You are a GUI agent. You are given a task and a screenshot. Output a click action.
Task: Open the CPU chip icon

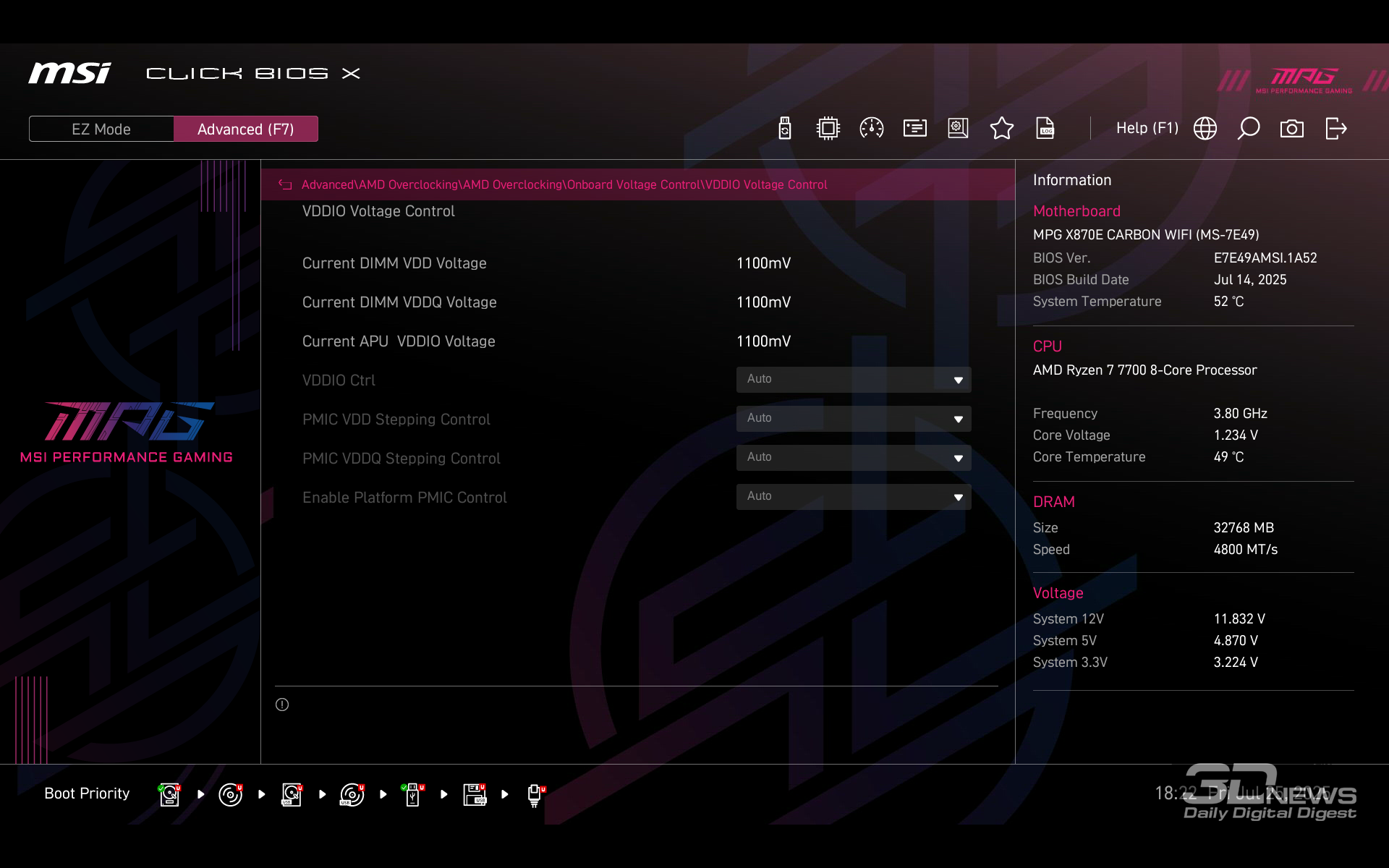pyautogui.click(x=828, y=129)
